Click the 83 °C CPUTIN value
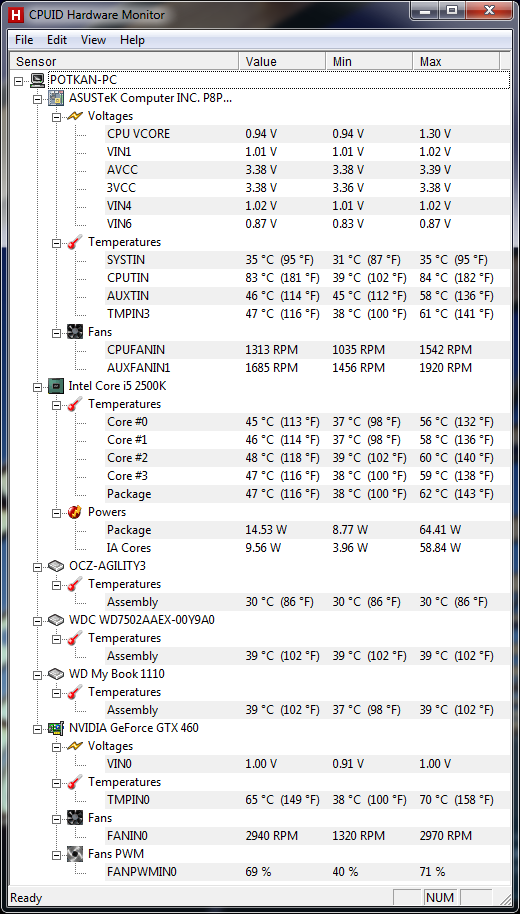This screenshot has height=914, width=520. [282, 277]
